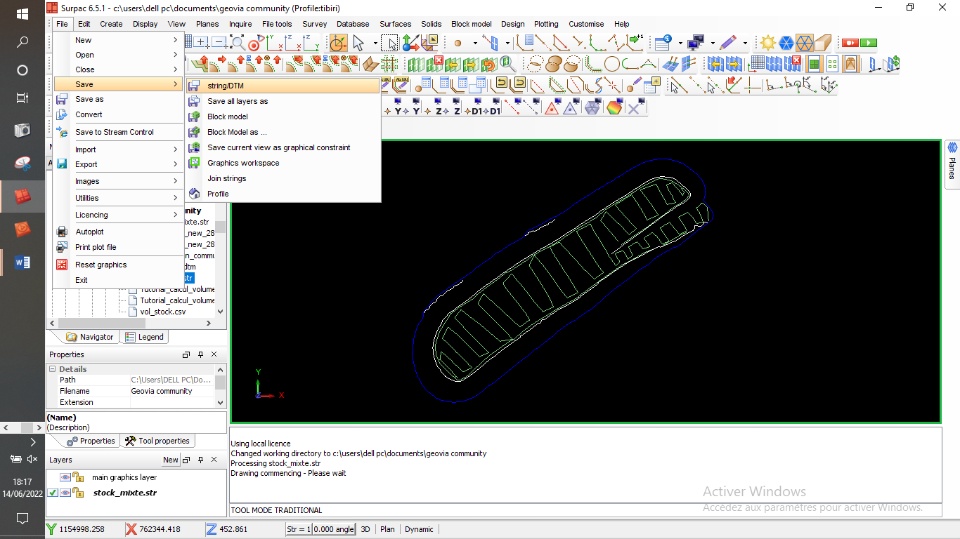This screenshot has height=539, width=960.
Task: Click the orange circle creation icon
Action: point(612,64)
